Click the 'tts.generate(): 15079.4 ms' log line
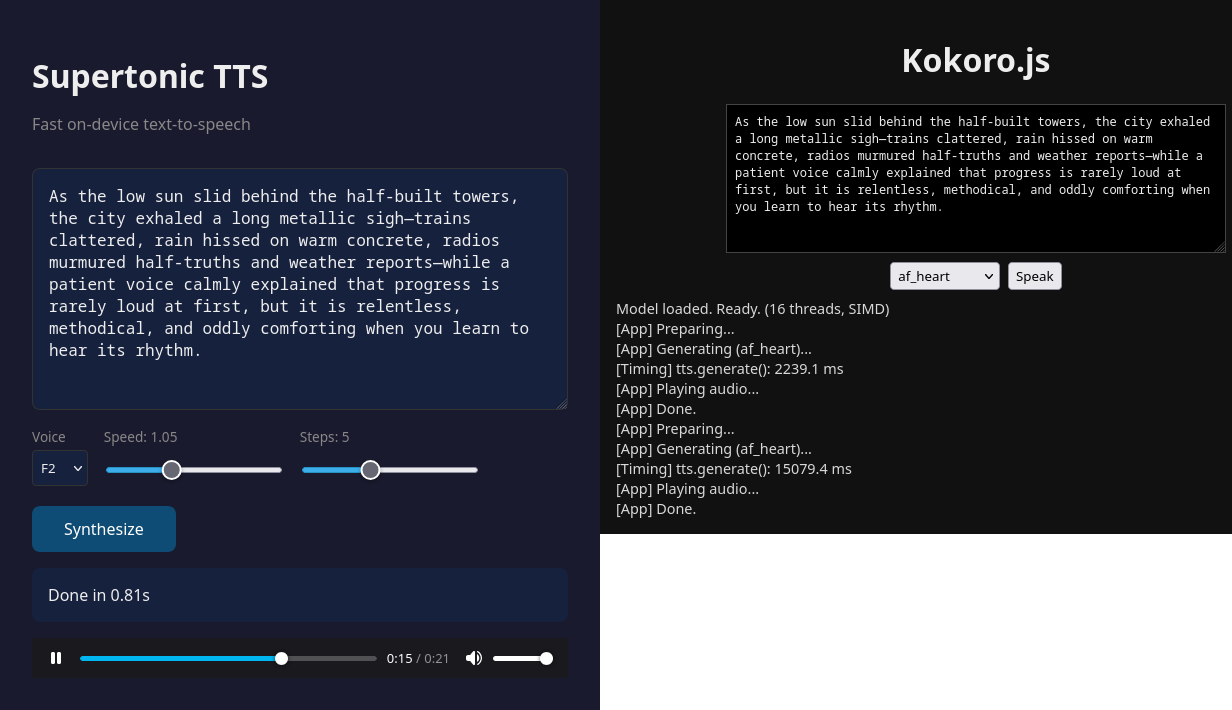Viewport: 1232px width, 710px height. tap(734, 469)
